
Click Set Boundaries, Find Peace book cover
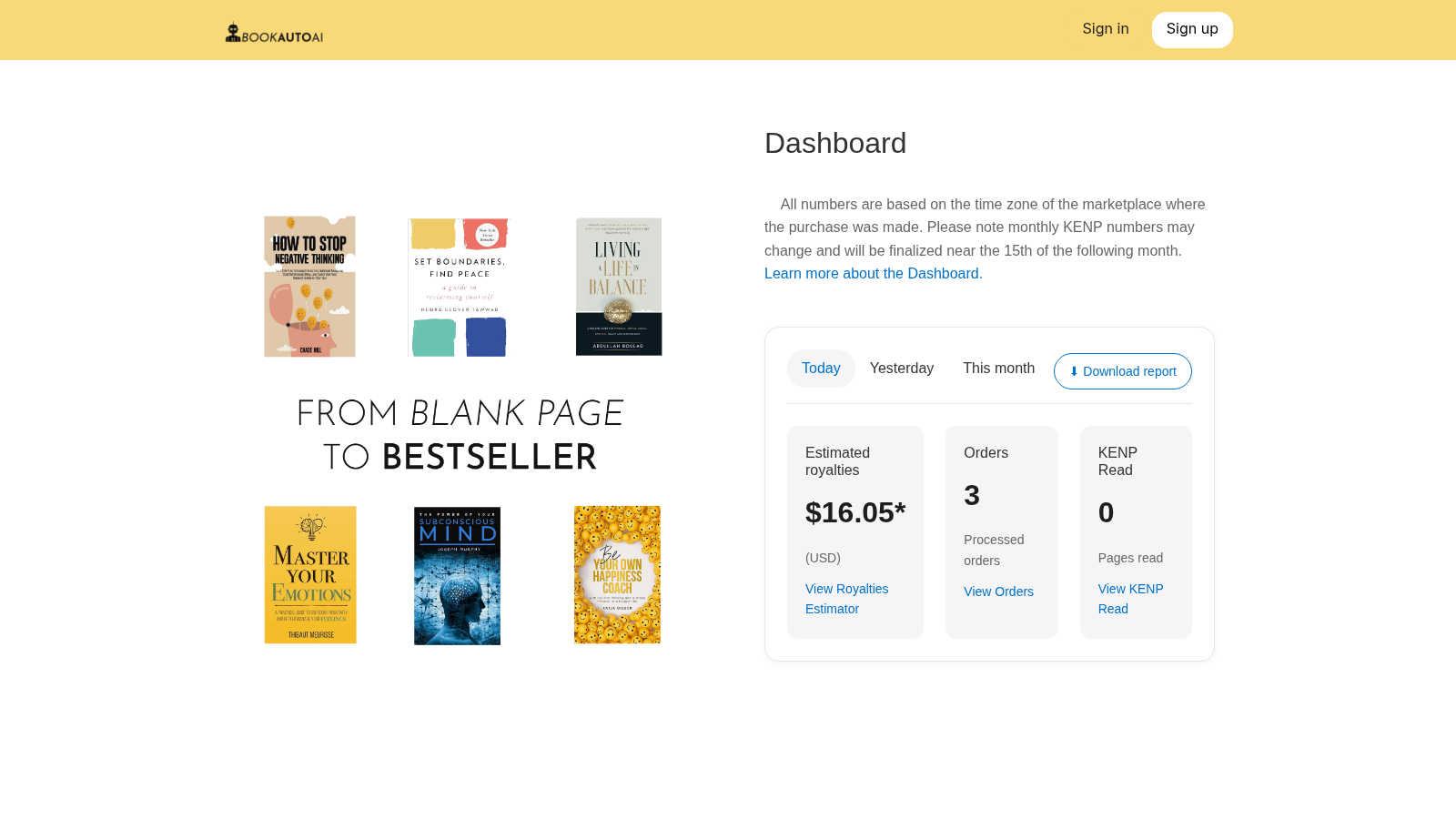[x=460, y=287]
